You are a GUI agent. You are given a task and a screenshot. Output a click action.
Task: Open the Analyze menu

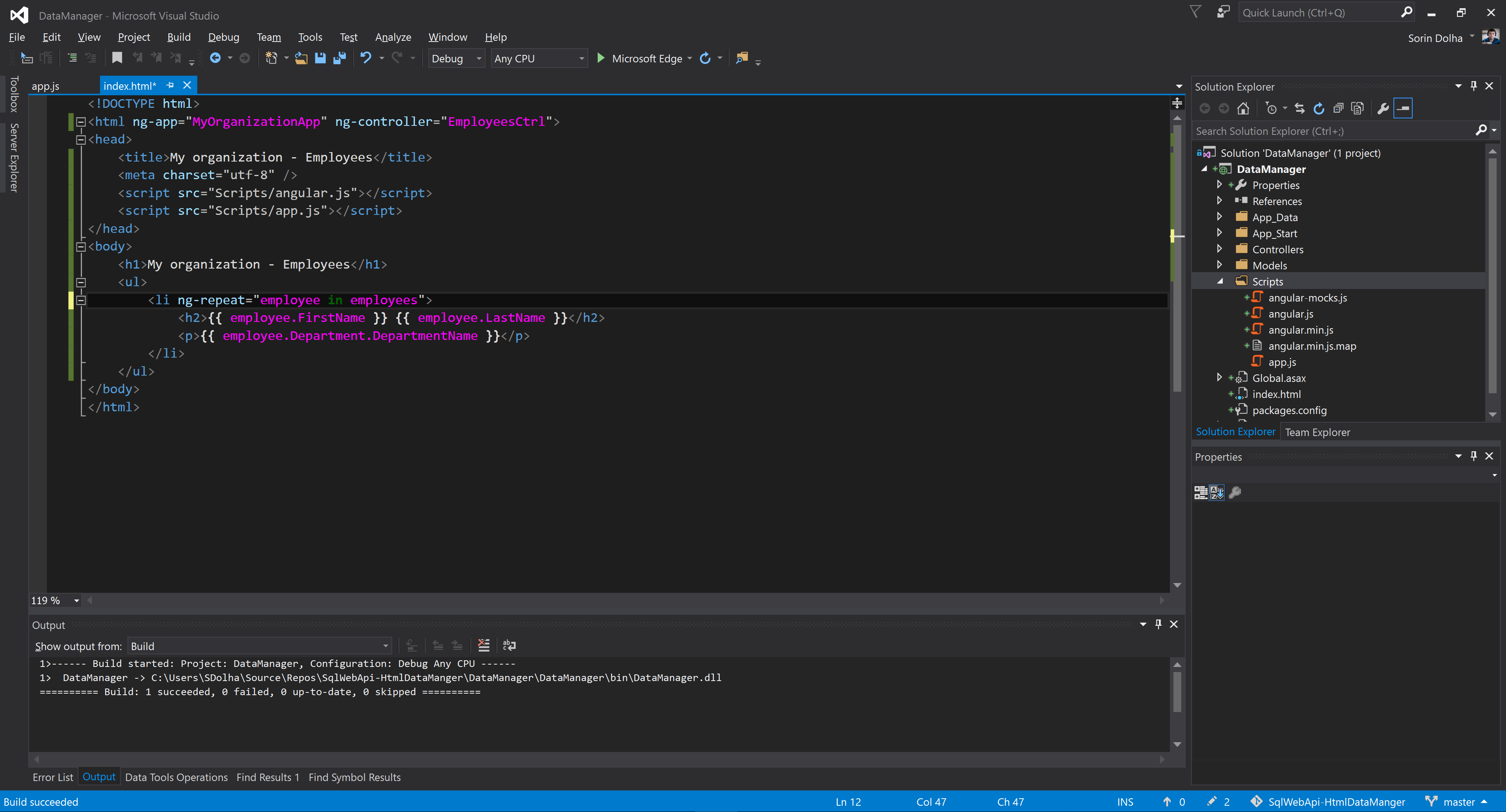tap(392, 37)
